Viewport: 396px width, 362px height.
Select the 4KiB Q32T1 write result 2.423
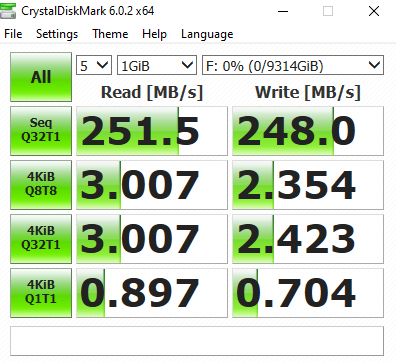click(308, 239)
